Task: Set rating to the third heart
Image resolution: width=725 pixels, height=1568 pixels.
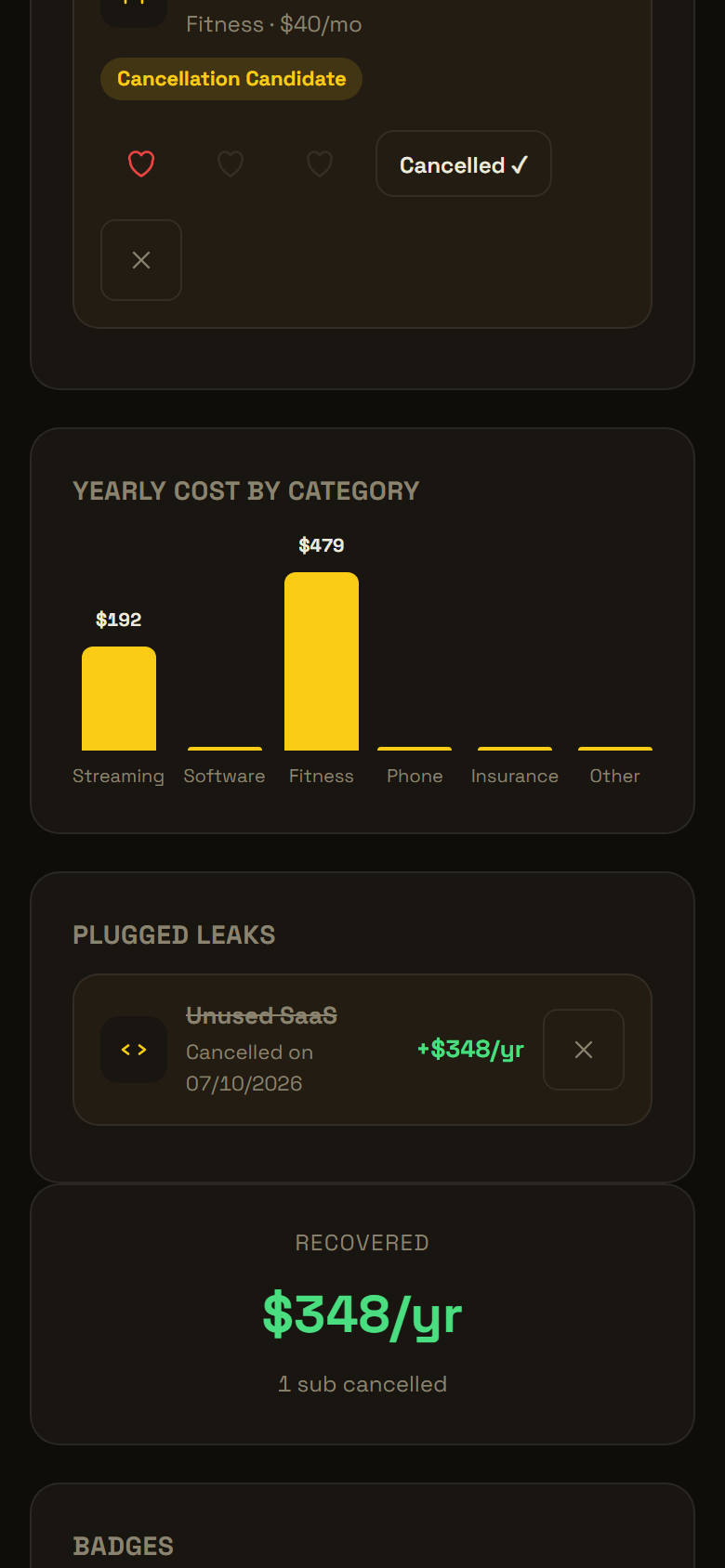Action: (x=320, y=163)
